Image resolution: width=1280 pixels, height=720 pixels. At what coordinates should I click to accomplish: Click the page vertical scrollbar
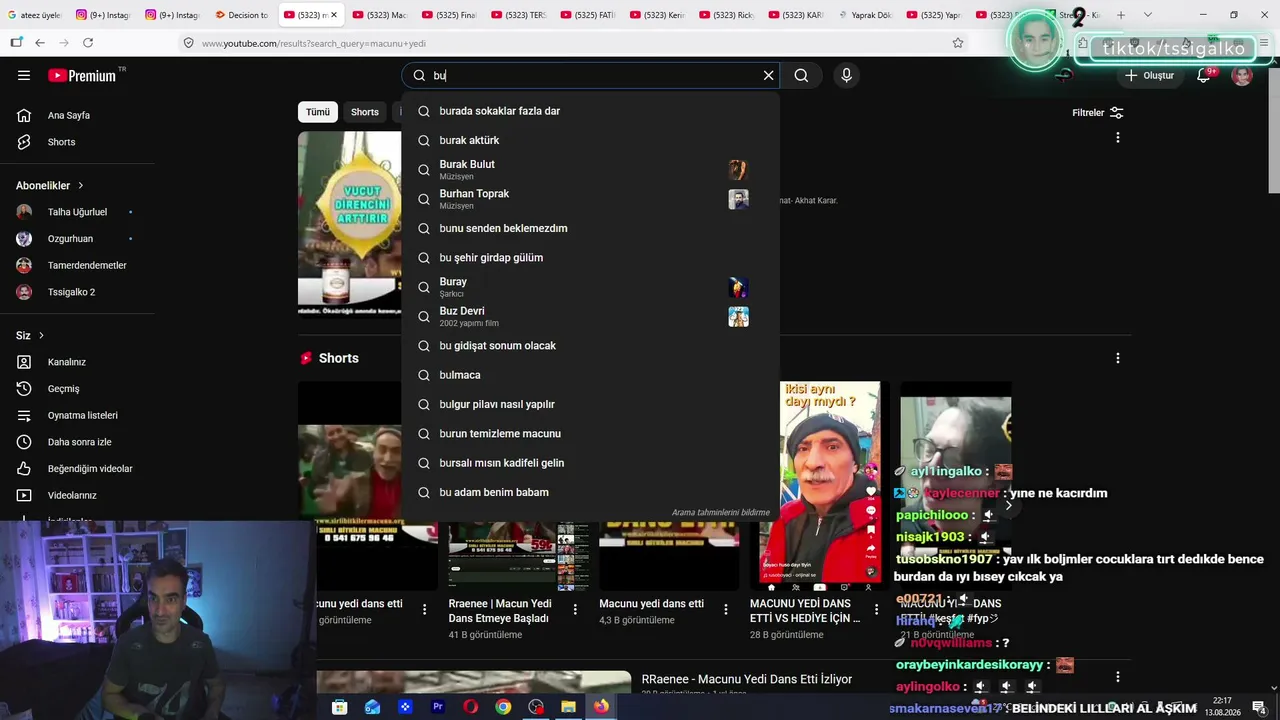(x=1273, y=130)
